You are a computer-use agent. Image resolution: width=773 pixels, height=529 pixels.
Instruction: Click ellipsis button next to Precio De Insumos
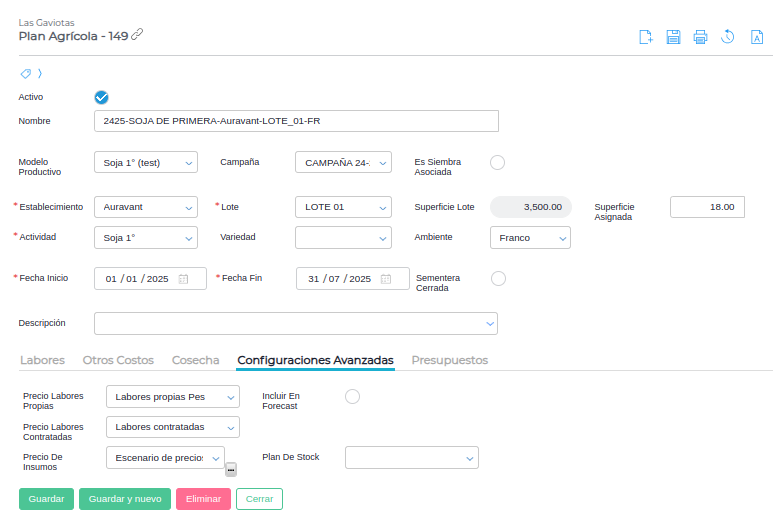[231, 469]
